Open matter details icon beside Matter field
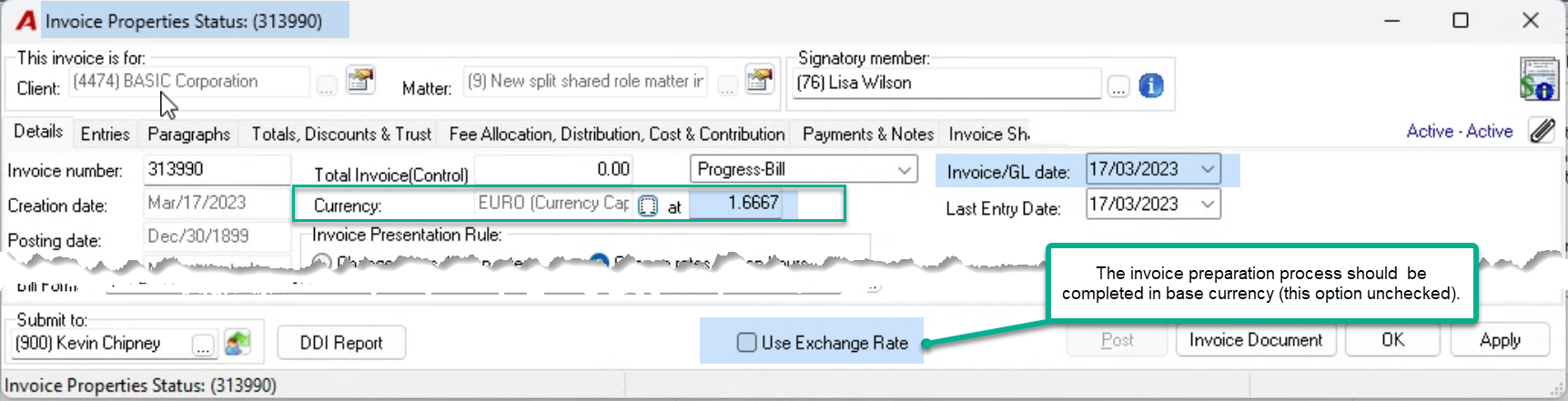This screenshot has height=401, width=1568. [x=759, y=80]
